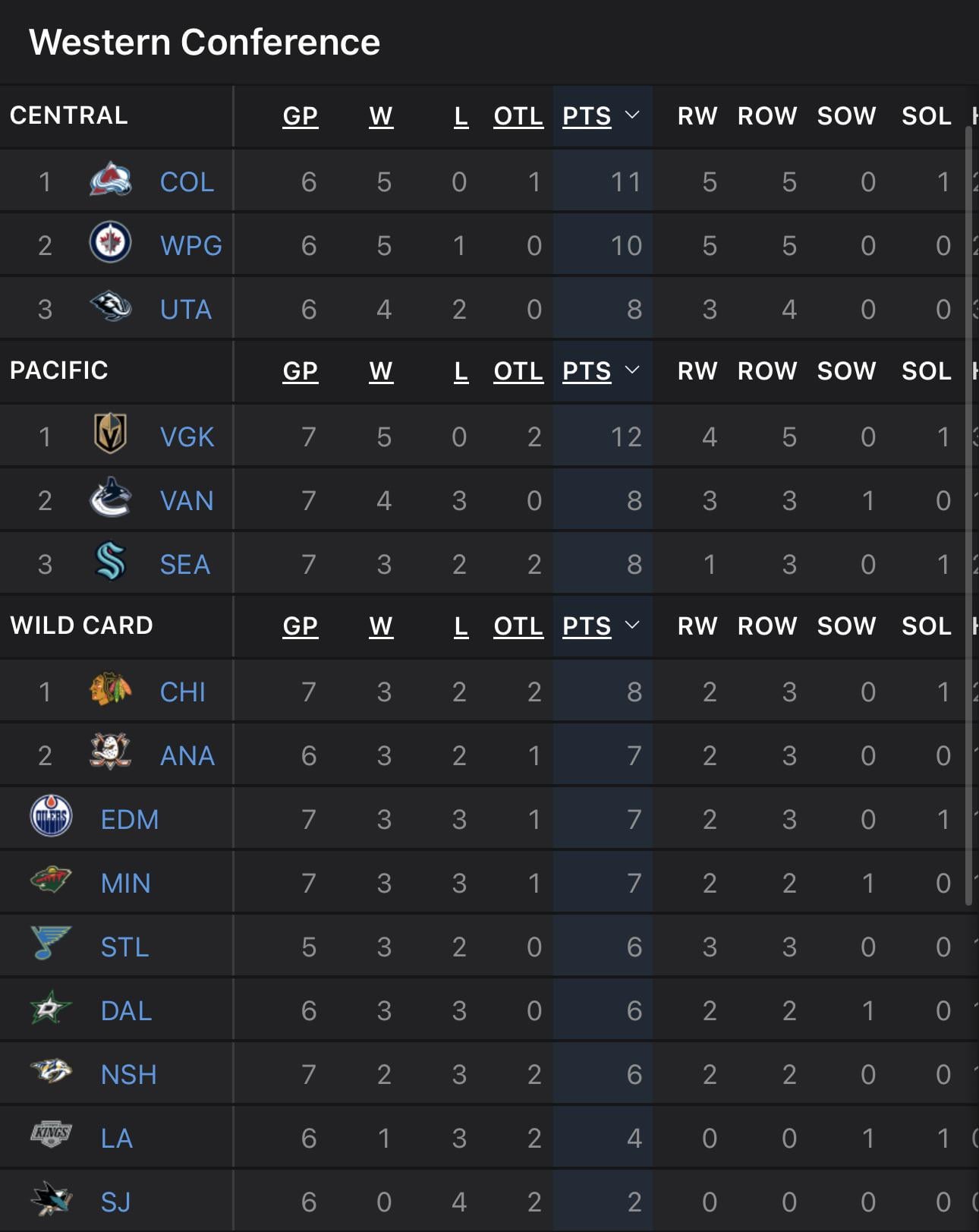Open the VAN team link
979x1232 pixels.
pos(187,501)
